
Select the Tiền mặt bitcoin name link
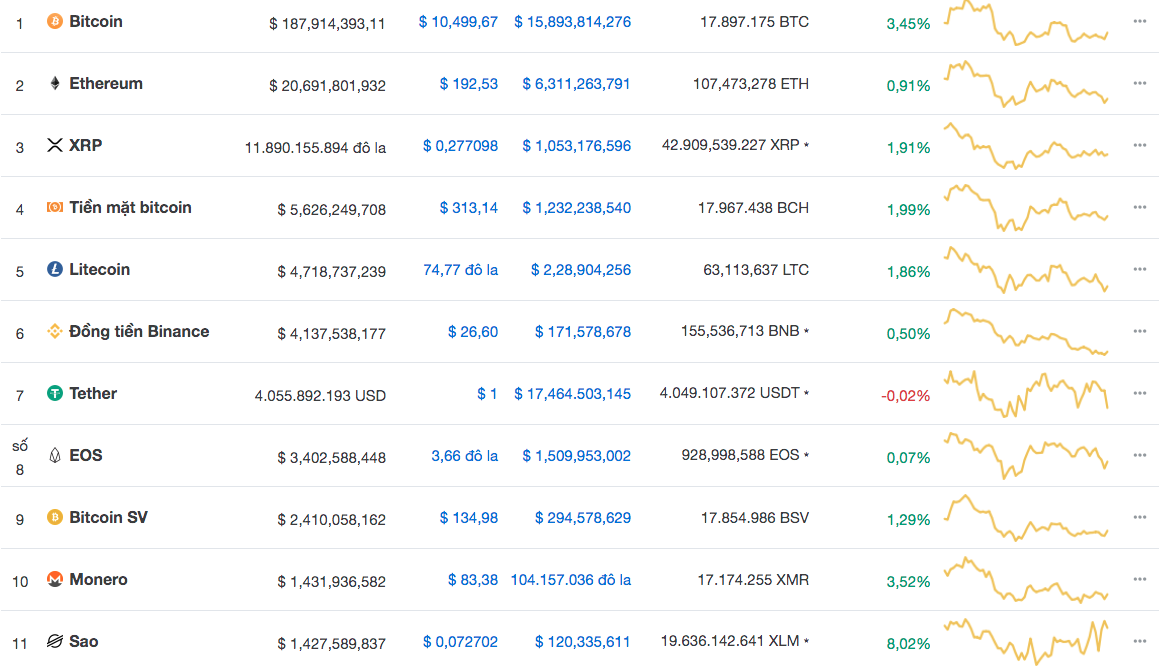tap(130, 208)
